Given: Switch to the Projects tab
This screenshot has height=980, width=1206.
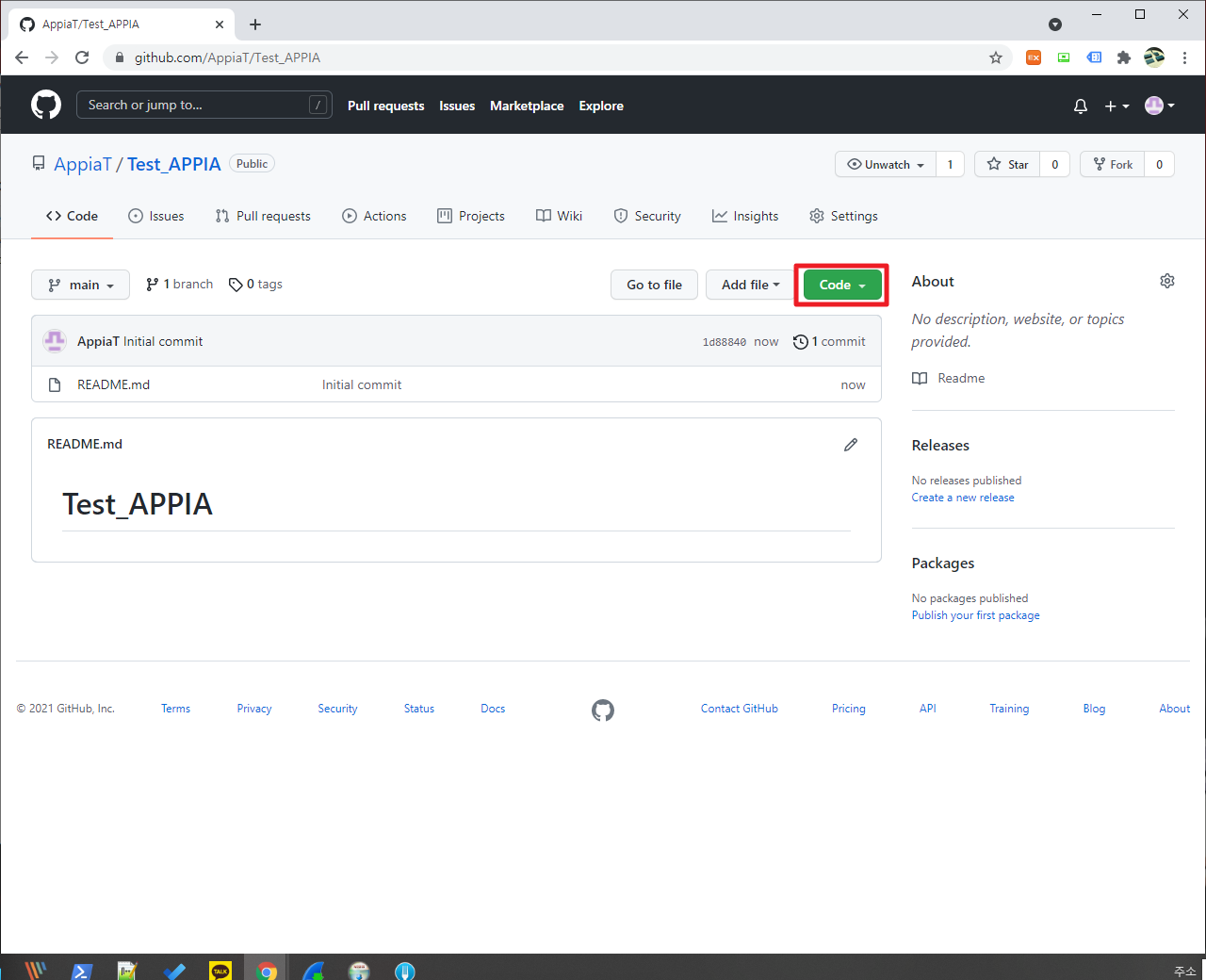Looking at the screenshot, I should coord(471,216).
